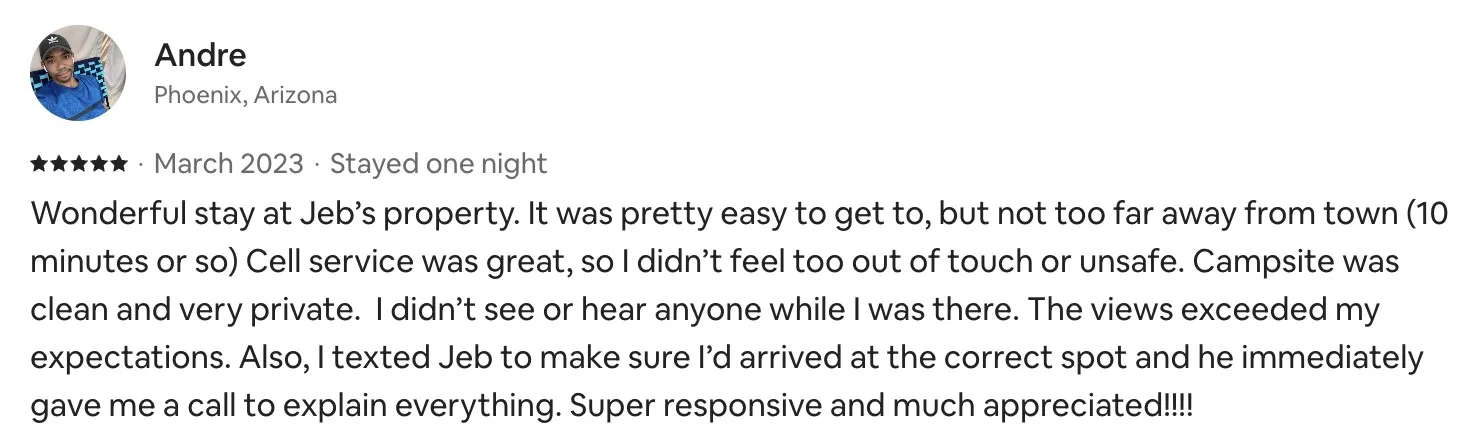1460x448 pixels.
Task: Click the first star in the rating
Action: (x=39, y=163)
